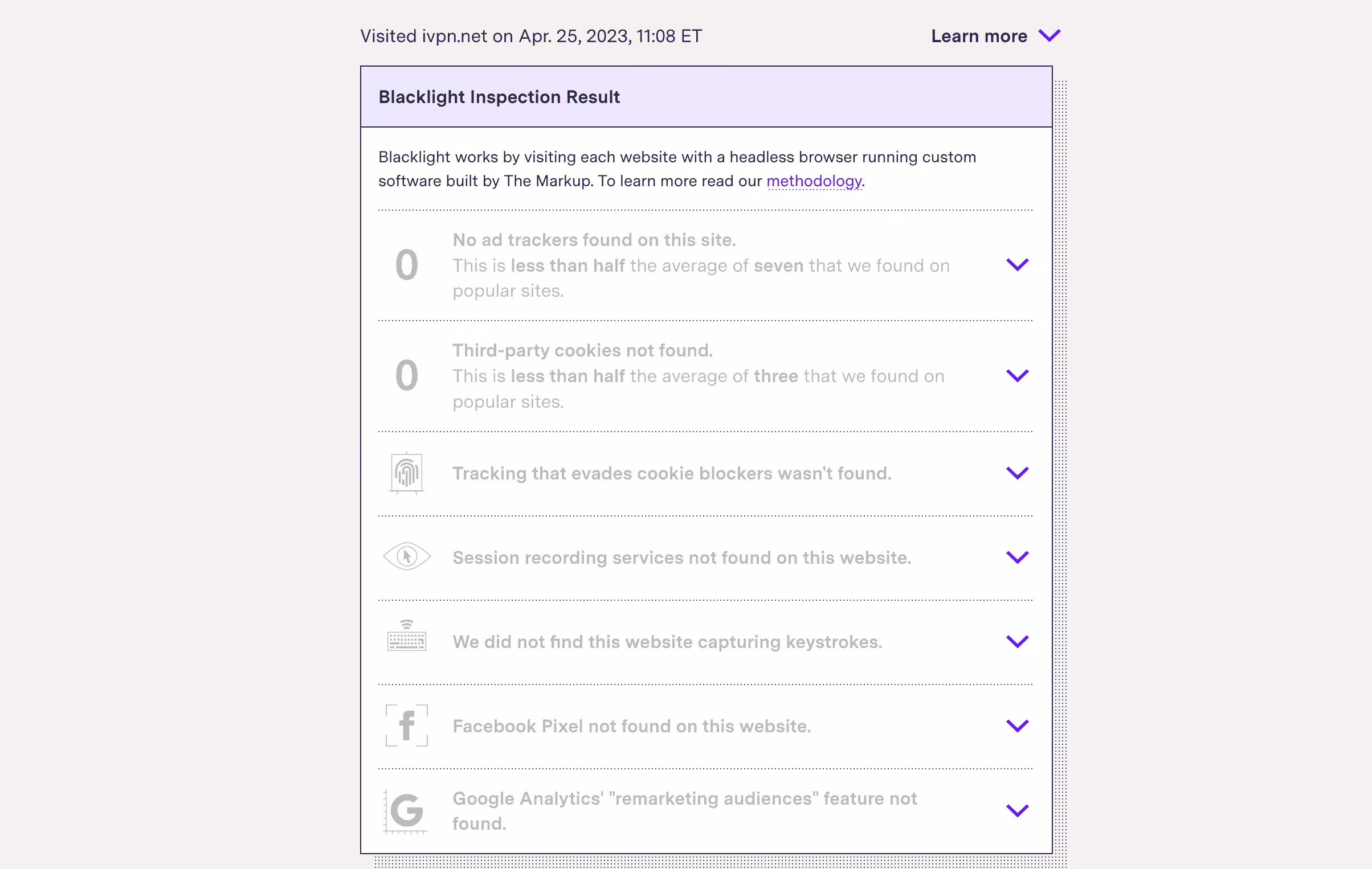Open the Learn more dropdown chevron
The width and height of the screenshot is (1372, 869).
pos(1049,36)
